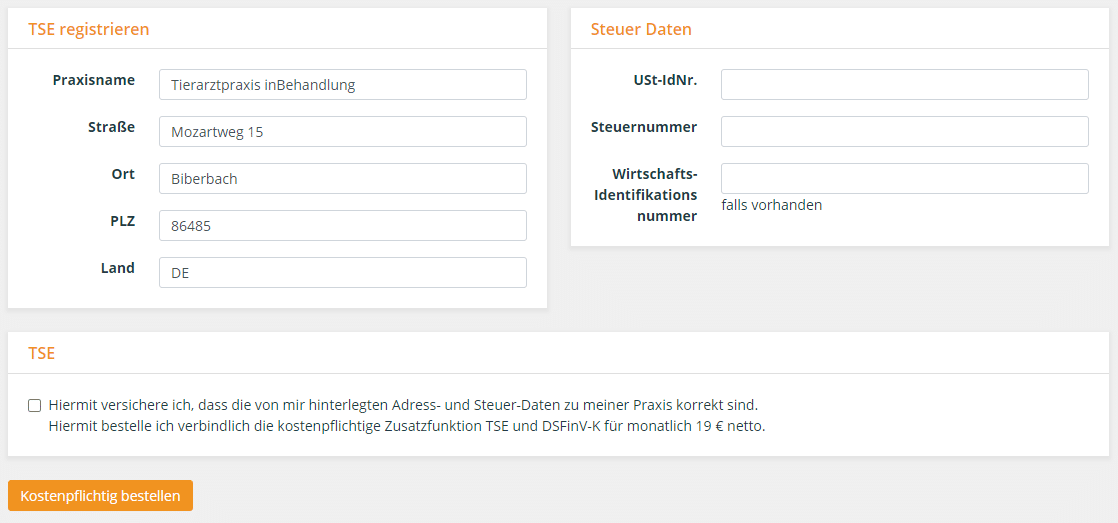Viewport: 1118px width, 523px height.
Task: Focus the Straße field with Mozartweg 15
Action: click(x=343, y=132)
